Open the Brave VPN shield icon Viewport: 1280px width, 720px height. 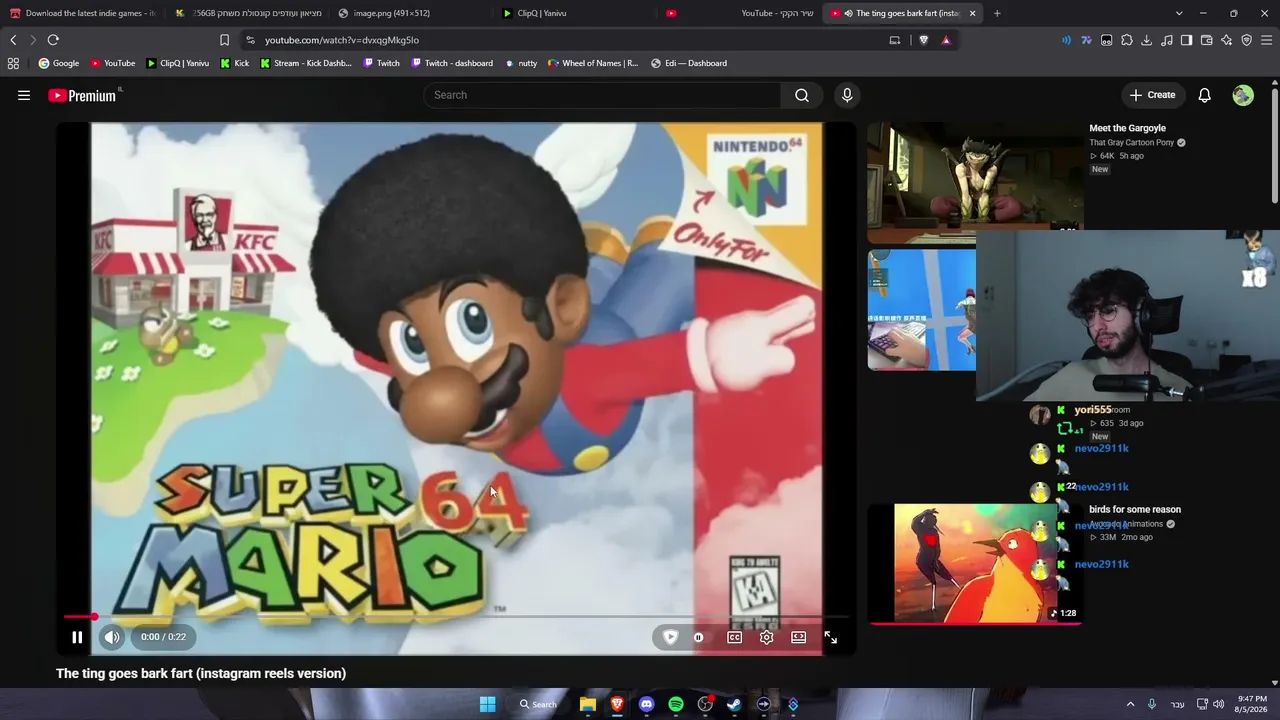point(1247,40)
